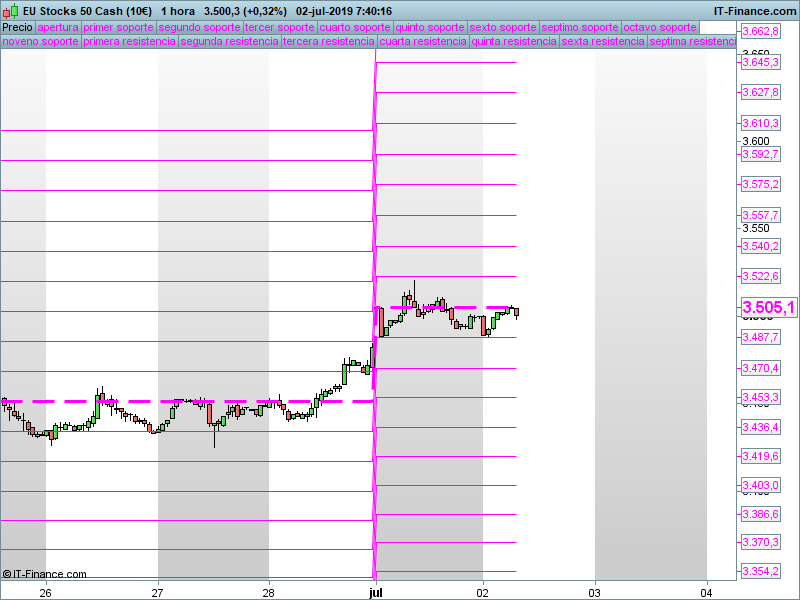Screen dimensions: 800x600
Task: Select the sexto soporte label
Action: pos(503,28)
